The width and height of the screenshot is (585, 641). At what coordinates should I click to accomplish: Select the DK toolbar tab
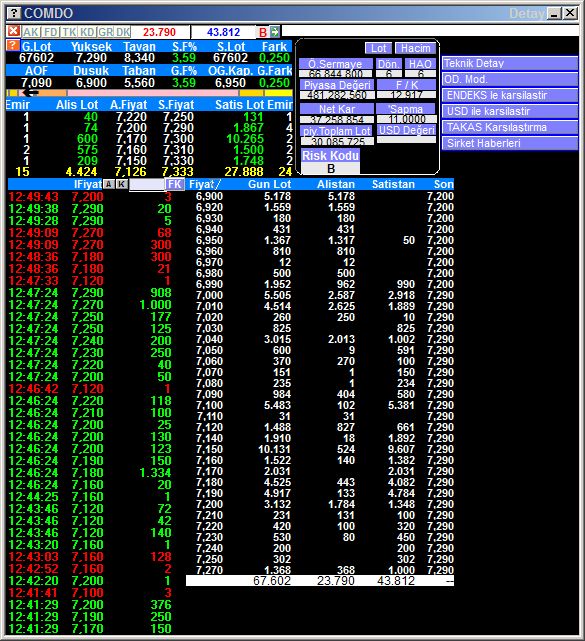123,32
